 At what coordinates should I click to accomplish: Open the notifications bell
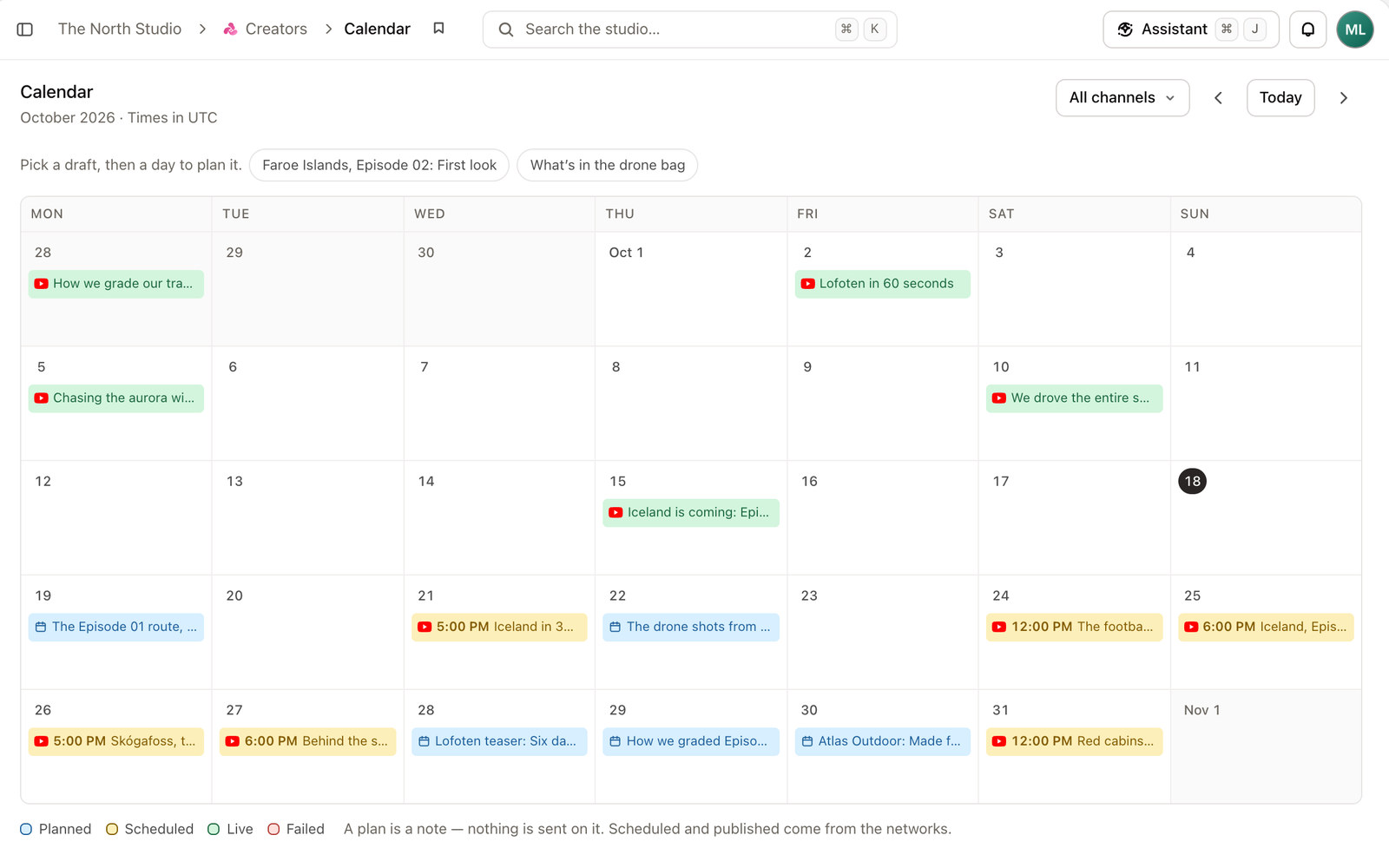pyautogui.click(x=1307, y=30)
